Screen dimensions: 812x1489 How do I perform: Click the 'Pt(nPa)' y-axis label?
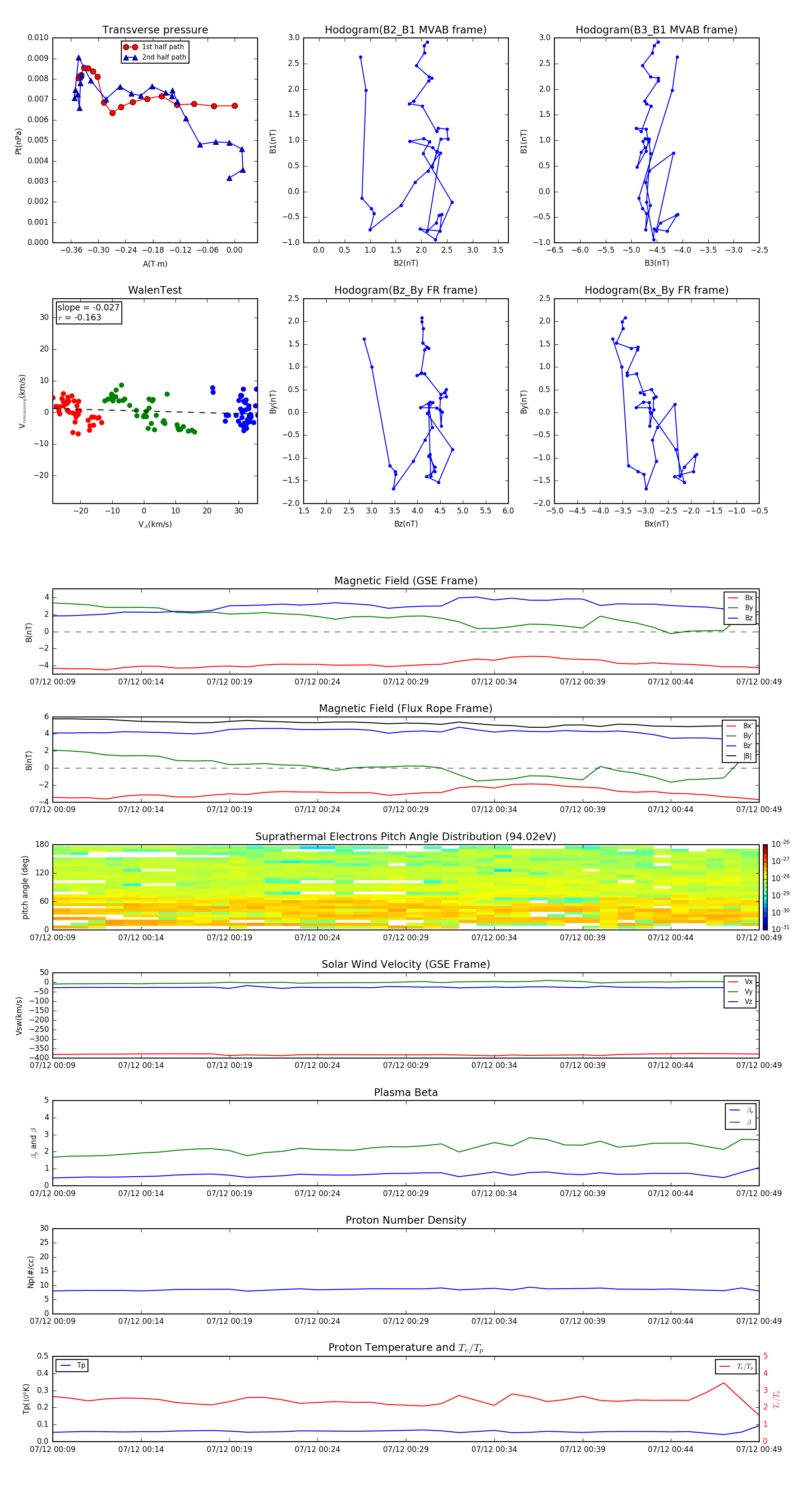(18, 141)
